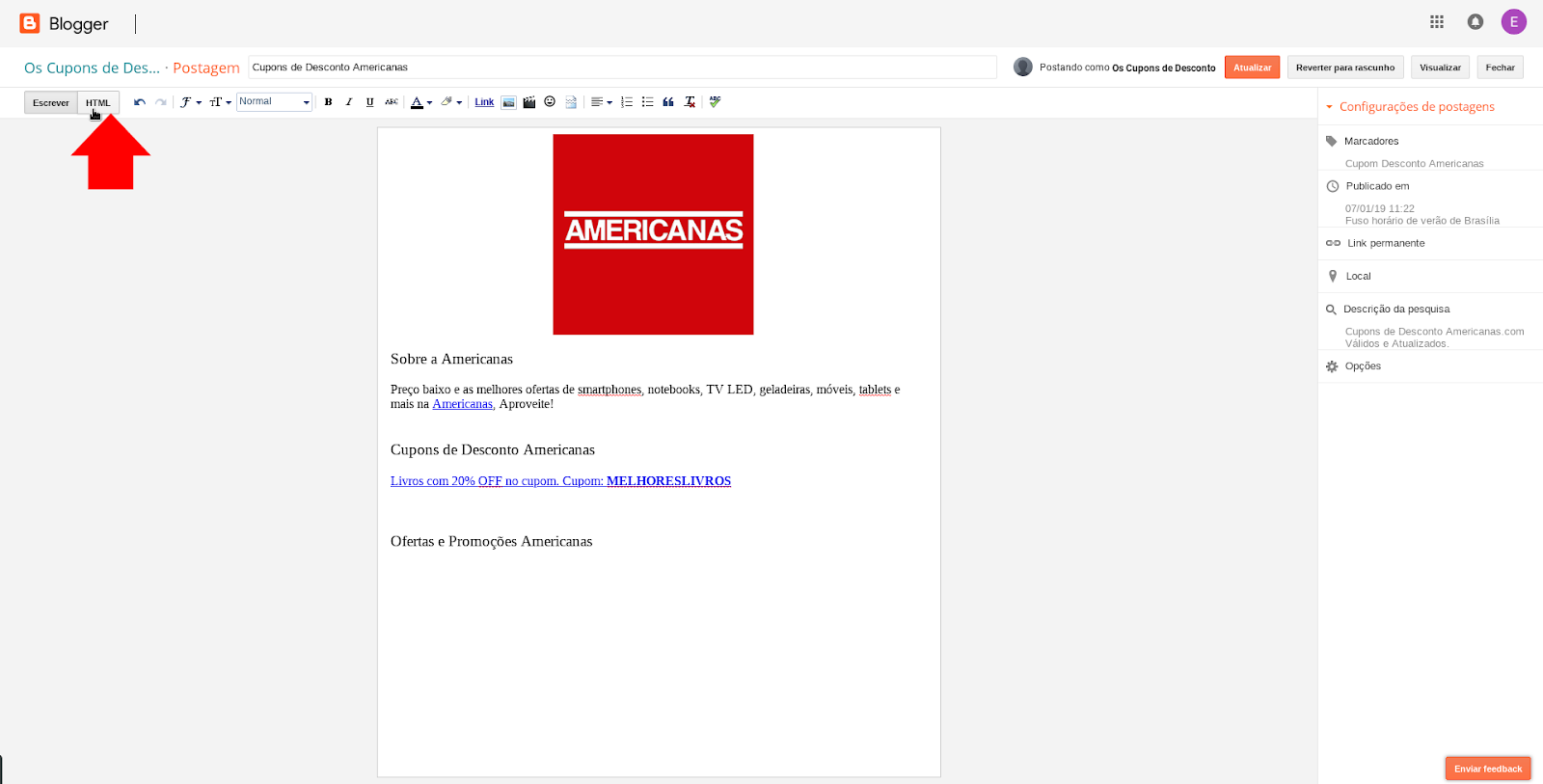Apply a bulleted list
The image size is (1543, 784).
[x=647, y=102]
